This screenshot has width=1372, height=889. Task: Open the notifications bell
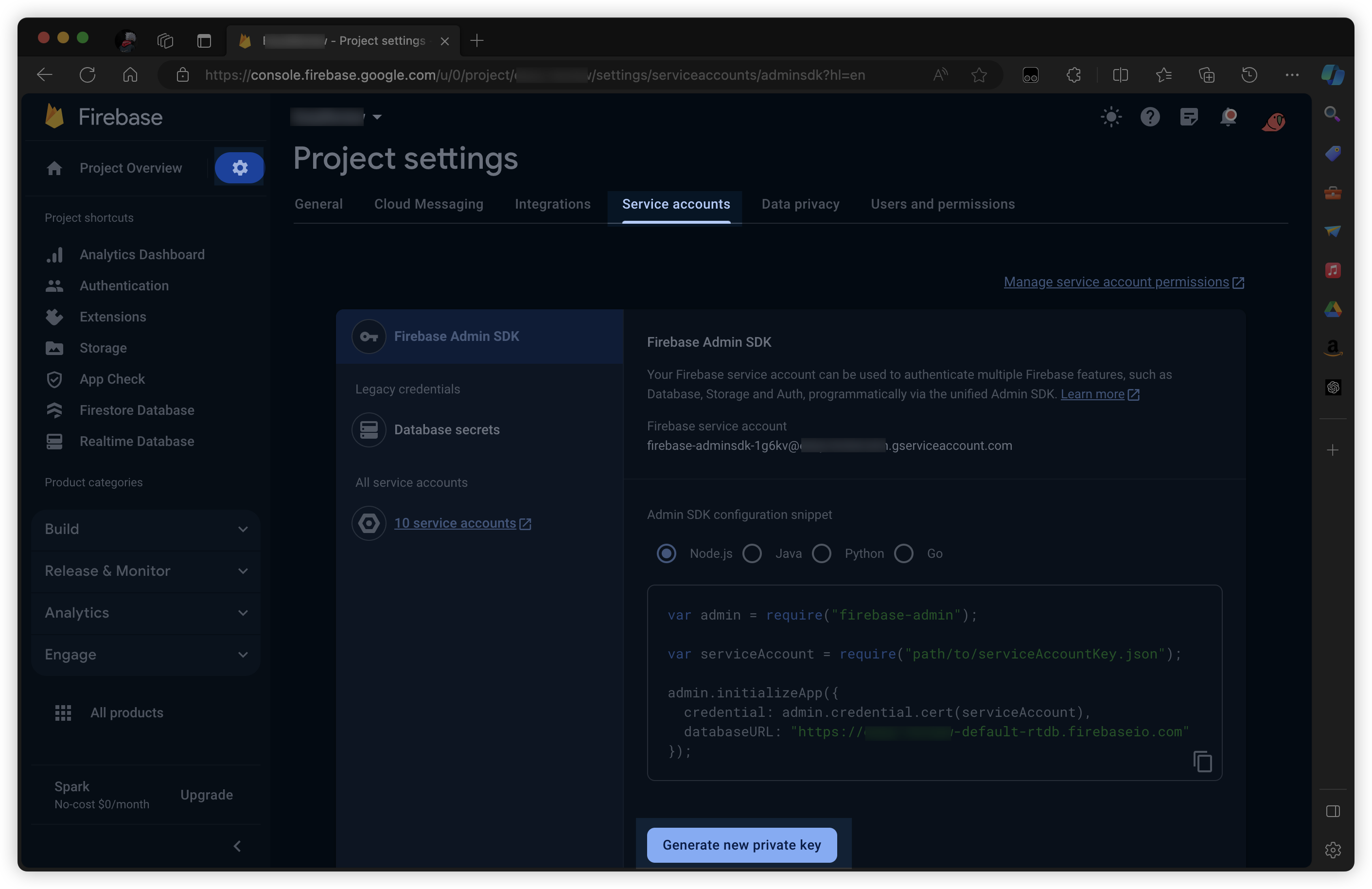coord(1228,117)
